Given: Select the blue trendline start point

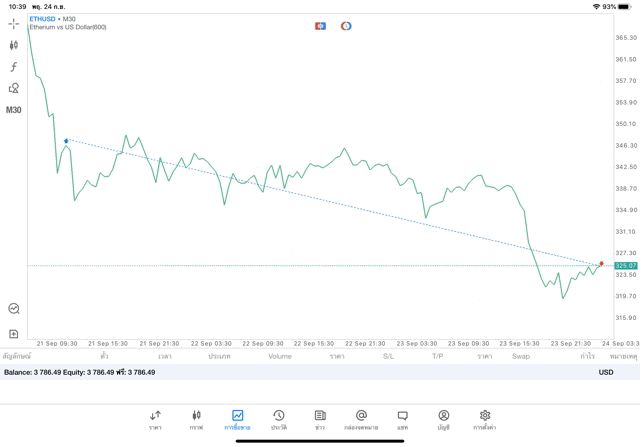Looking at the screenshot, I should pos(66,141).
